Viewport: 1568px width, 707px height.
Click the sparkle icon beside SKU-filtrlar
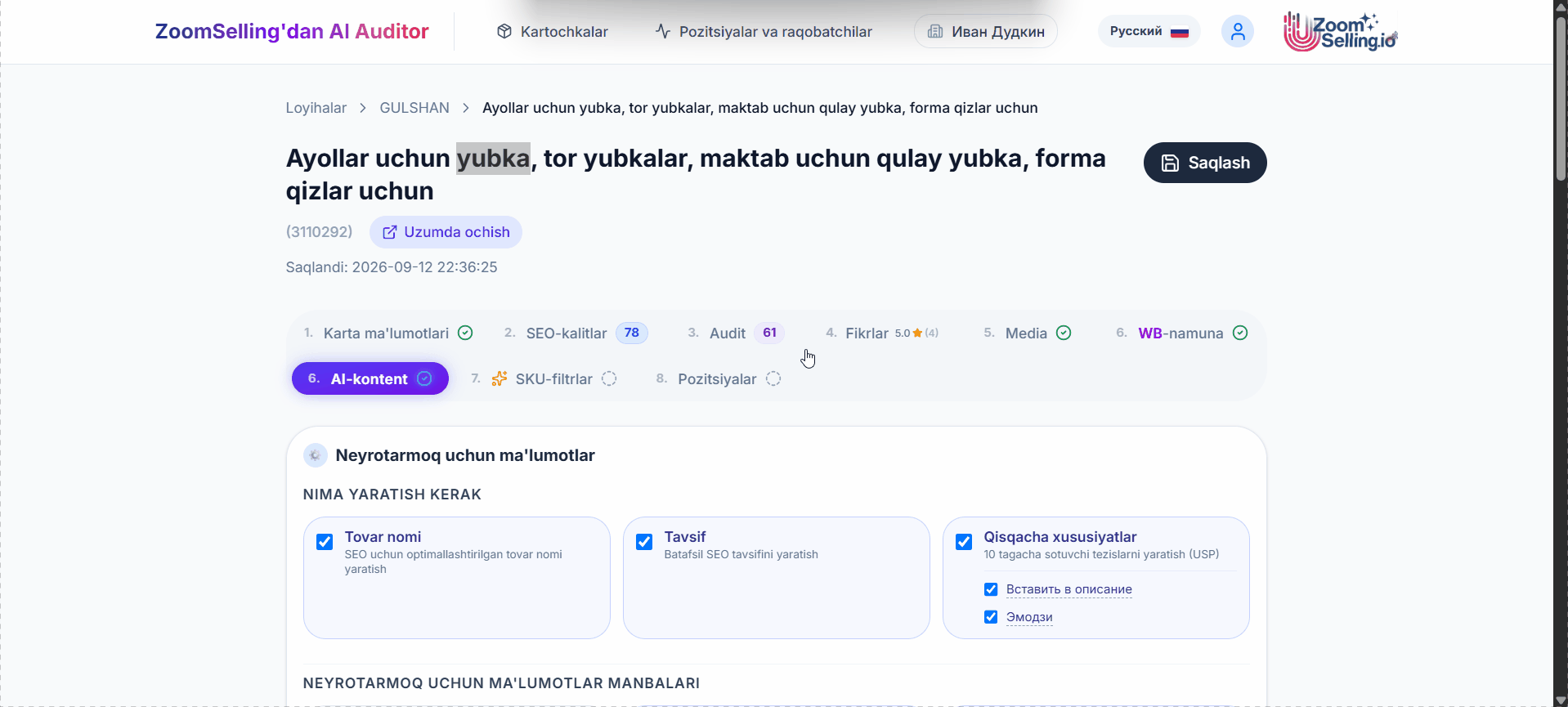tap(499, 378)
